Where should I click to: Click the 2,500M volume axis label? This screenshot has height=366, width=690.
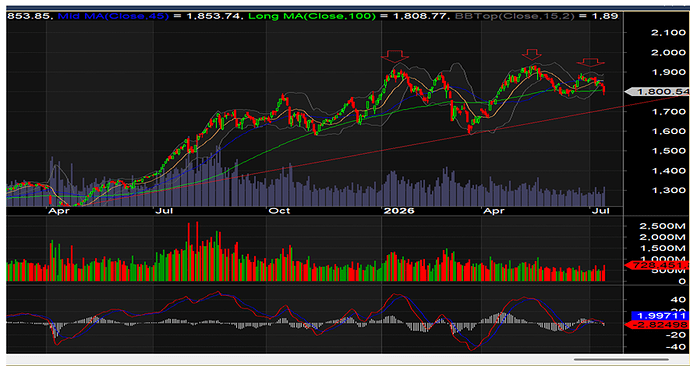pos(664,226)
